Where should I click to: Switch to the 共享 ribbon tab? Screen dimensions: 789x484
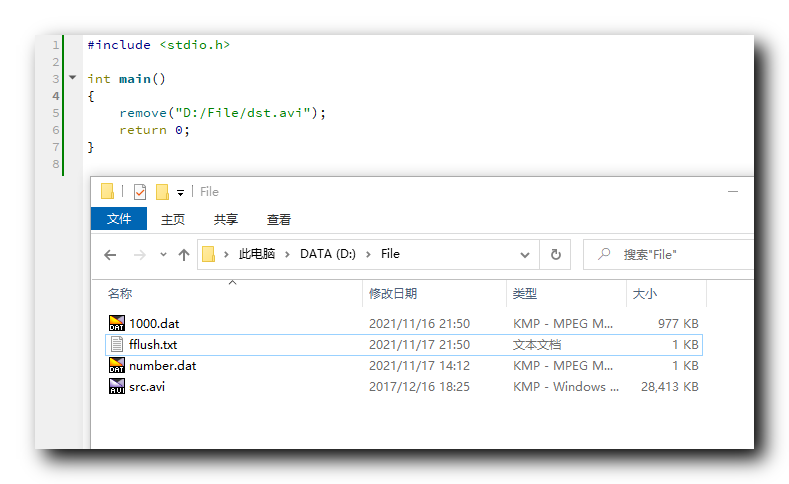click(x=225, y=219)
